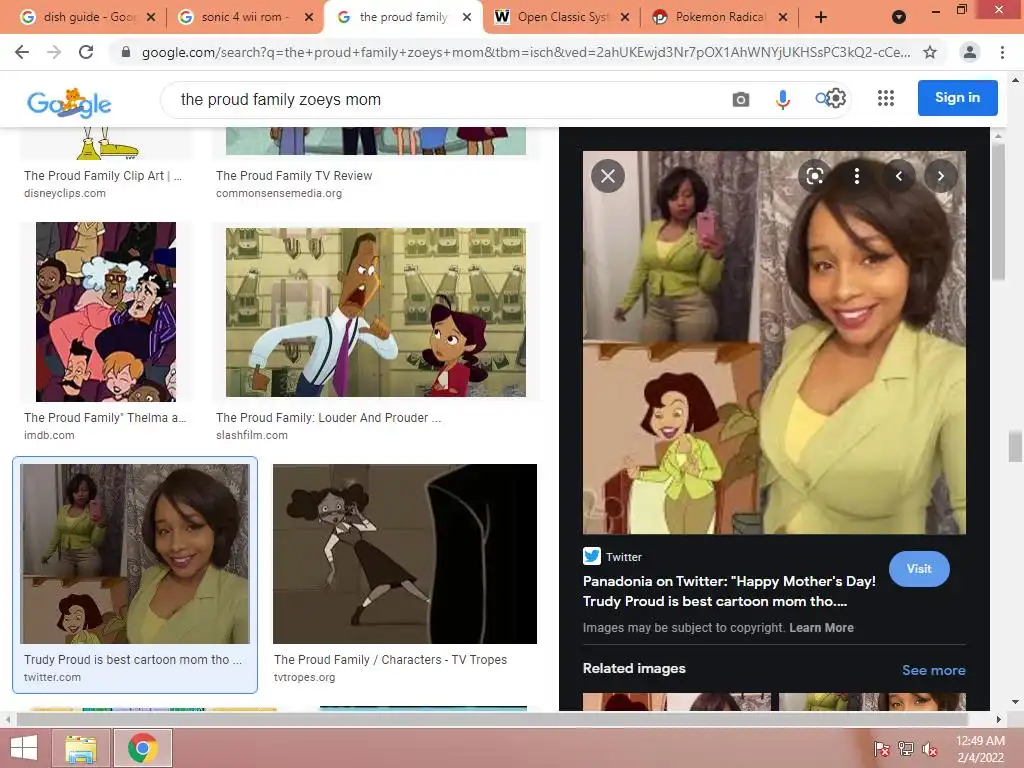Click large preview image of Trudy cosplay

click(775, 342)
